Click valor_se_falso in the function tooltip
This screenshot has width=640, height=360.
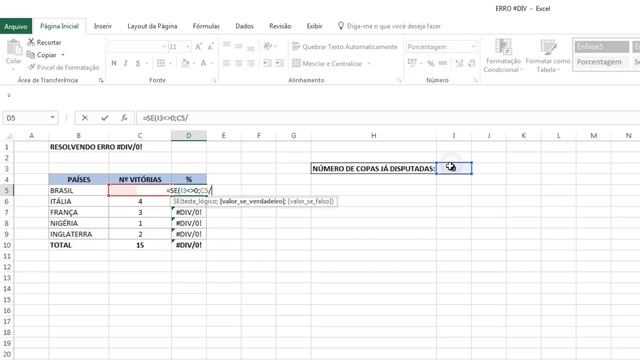coord(310,201)
